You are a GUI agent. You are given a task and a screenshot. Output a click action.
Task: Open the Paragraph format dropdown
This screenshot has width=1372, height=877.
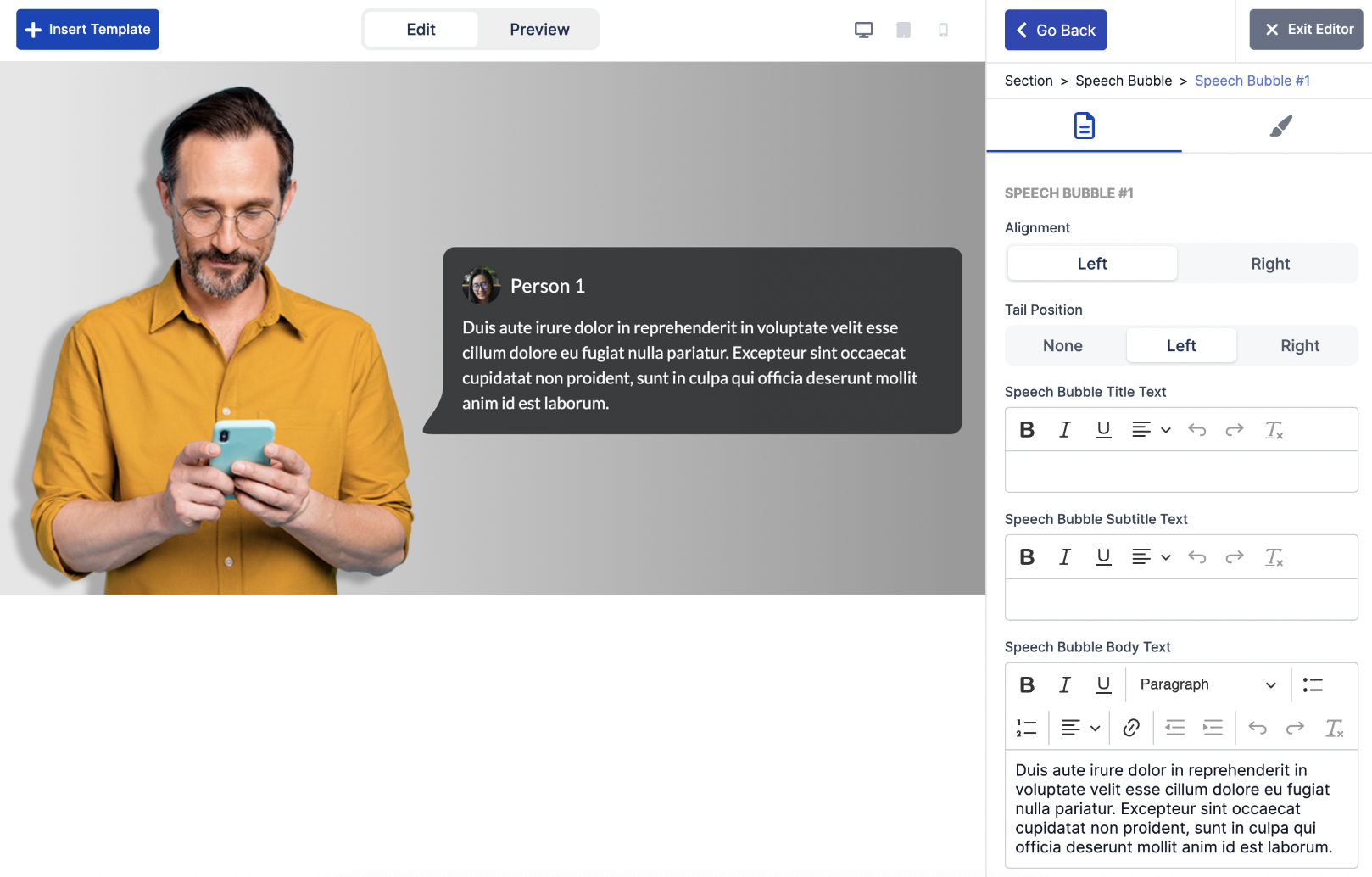coord(1207,684)
